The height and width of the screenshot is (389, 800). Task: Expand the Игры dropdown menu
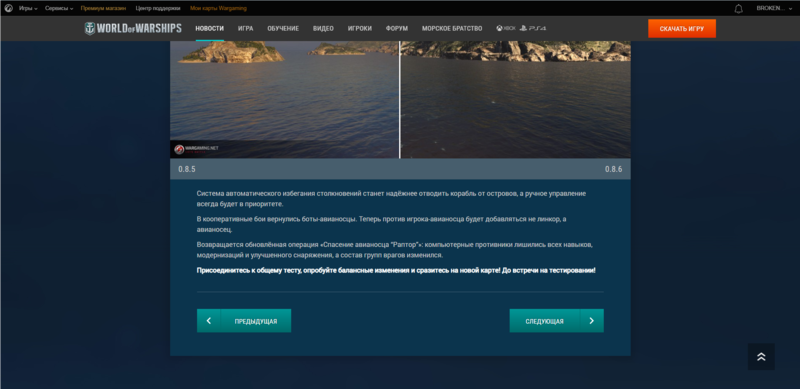click(x=28, y=8)
